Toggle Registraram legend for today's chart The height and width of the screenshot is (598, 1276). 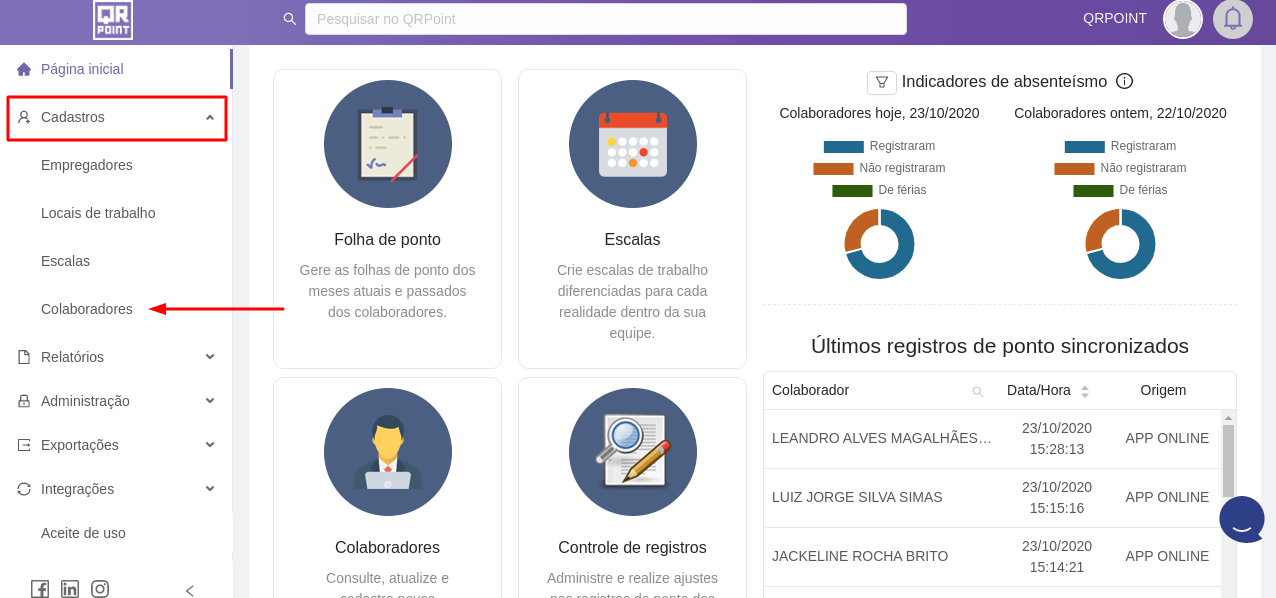tap(878, 146)
